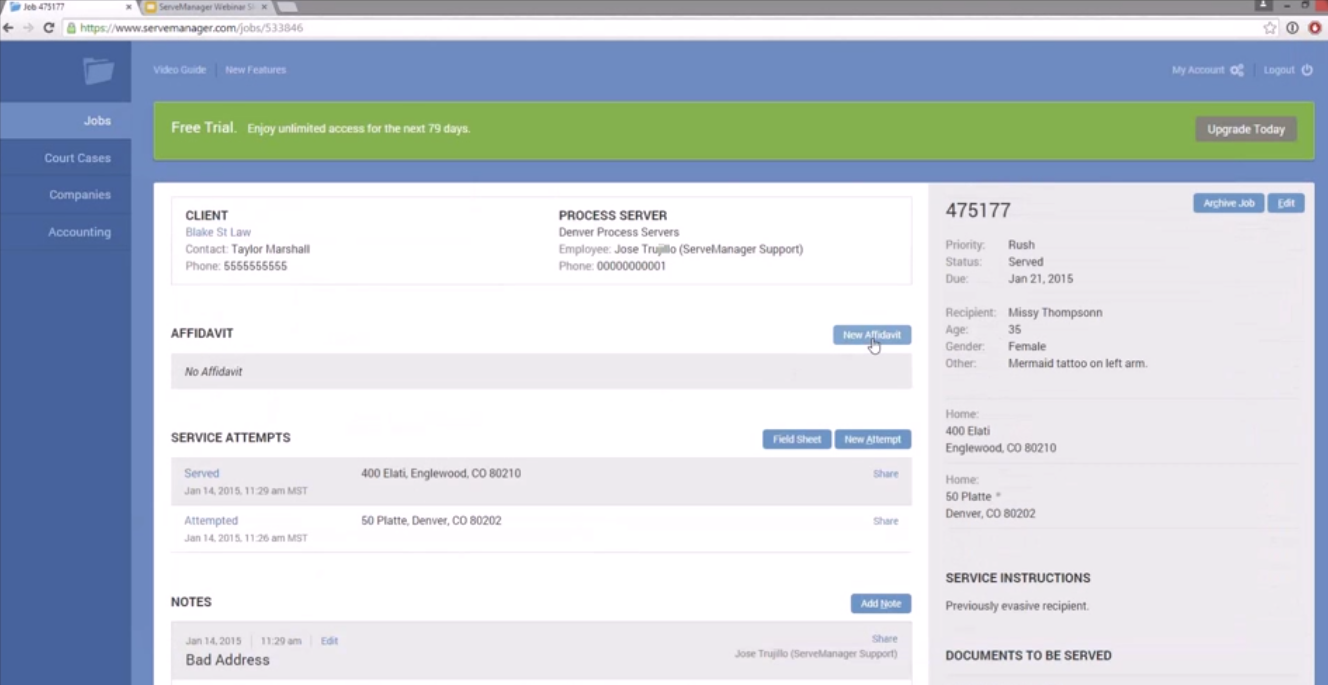Click the Logout power icon
Viewport: 1328px width, 685px height.
point(1306,70)
